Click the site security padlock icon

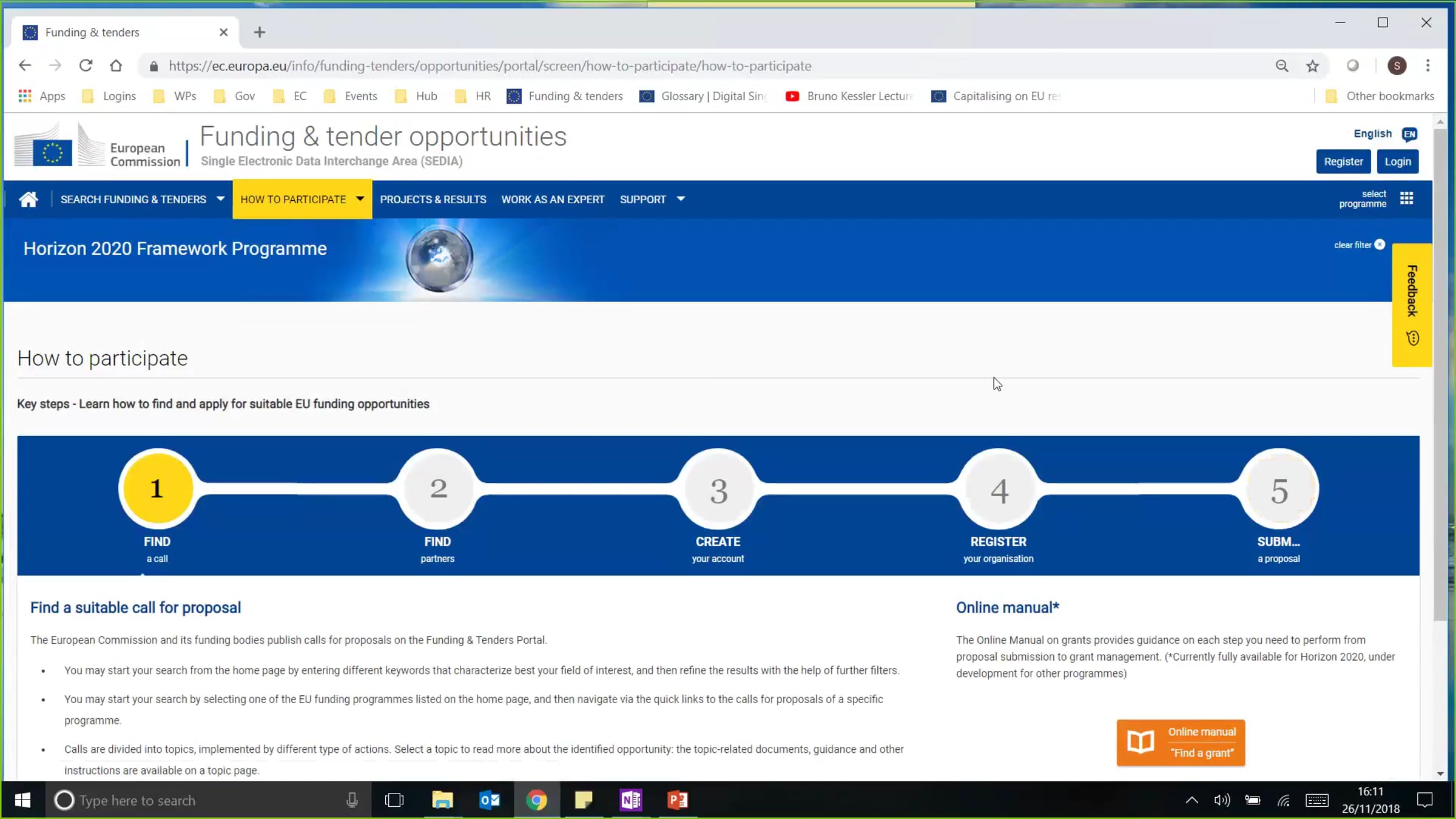pyautogui.click(x=154, y=66)
